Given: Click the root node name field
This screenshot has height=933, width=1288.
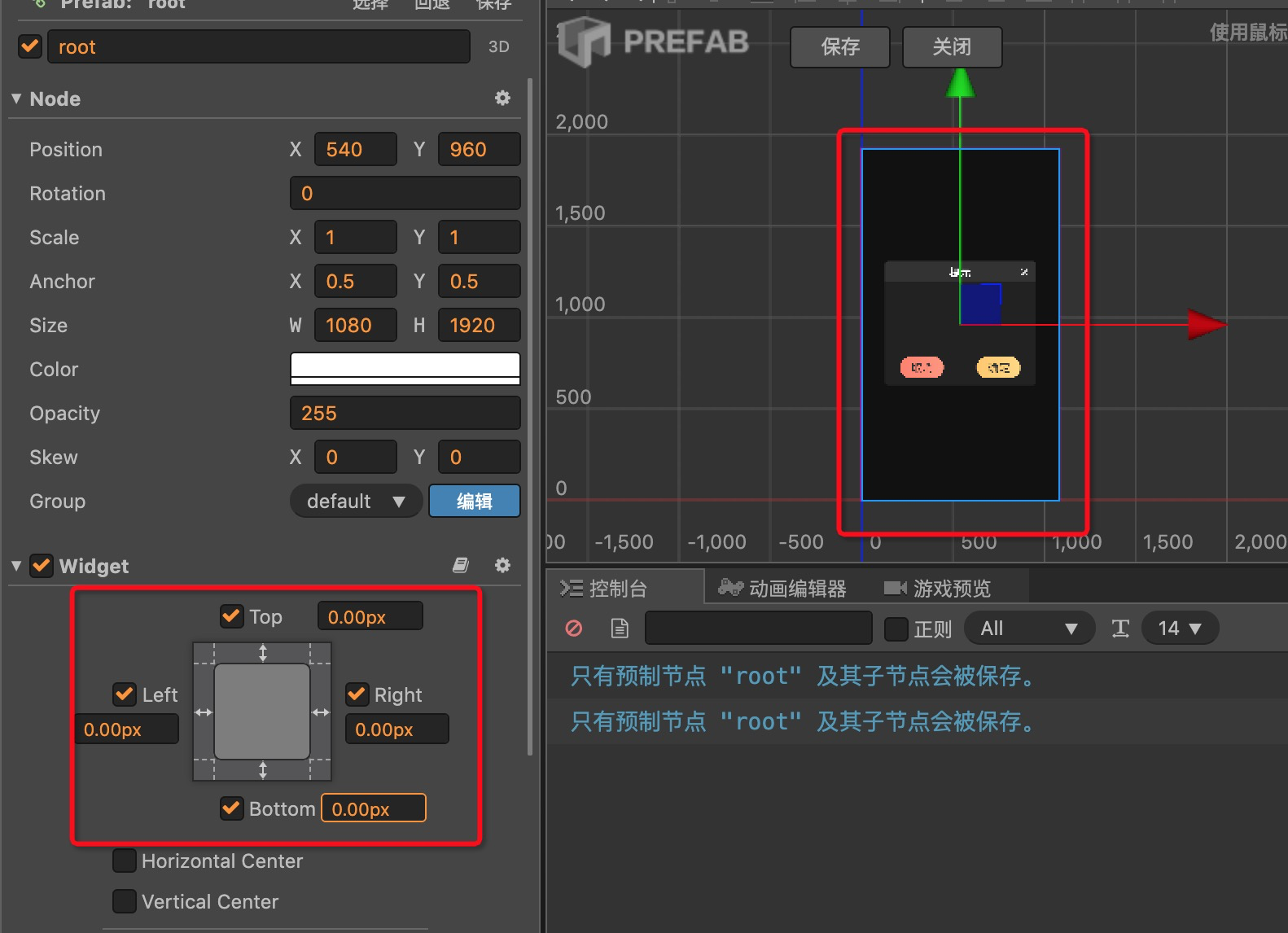Looking at the screenshot, I should click(259, 46).
